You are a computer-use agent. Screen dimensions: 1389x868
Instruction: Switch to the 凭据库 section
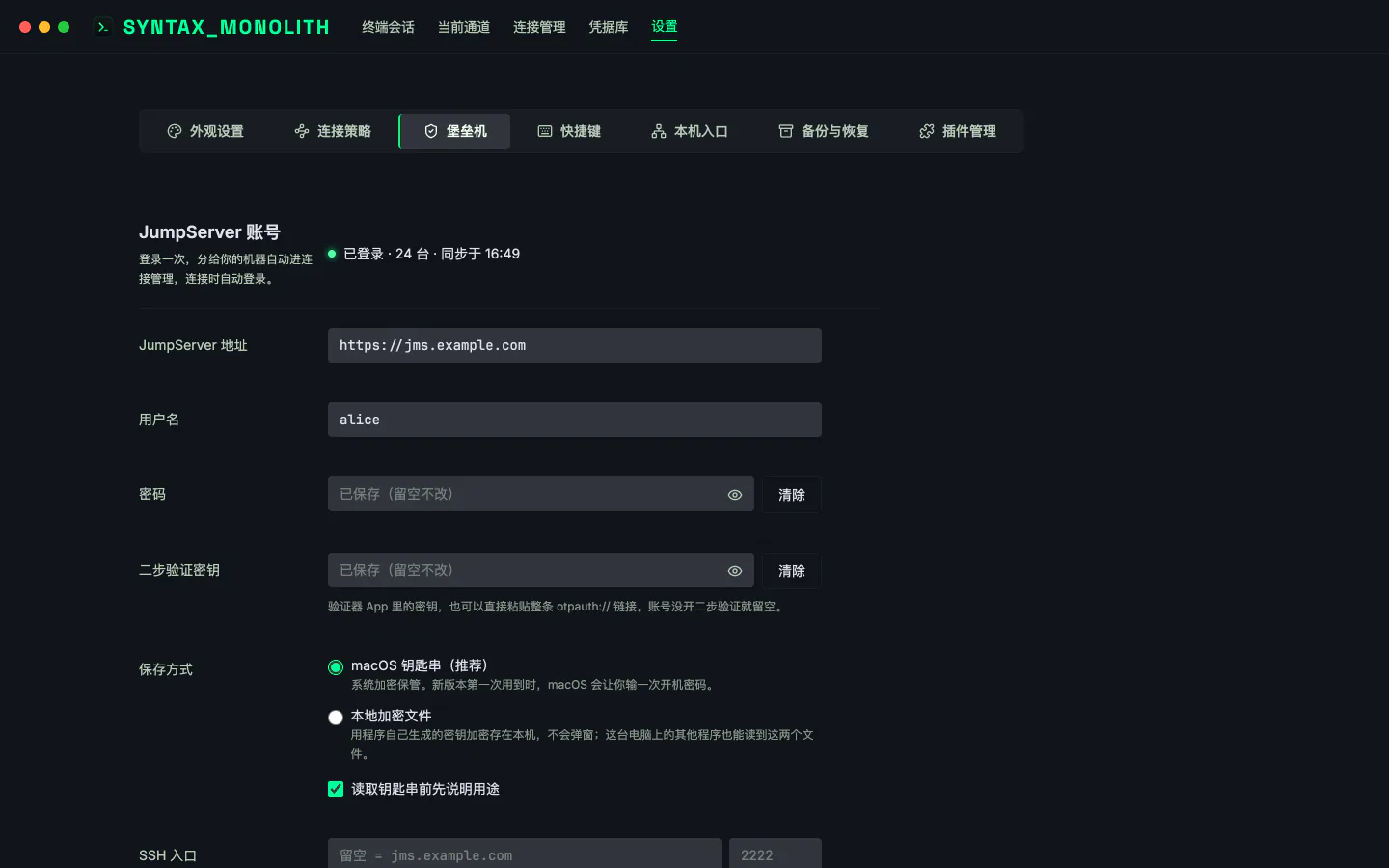tap(609, 27)
